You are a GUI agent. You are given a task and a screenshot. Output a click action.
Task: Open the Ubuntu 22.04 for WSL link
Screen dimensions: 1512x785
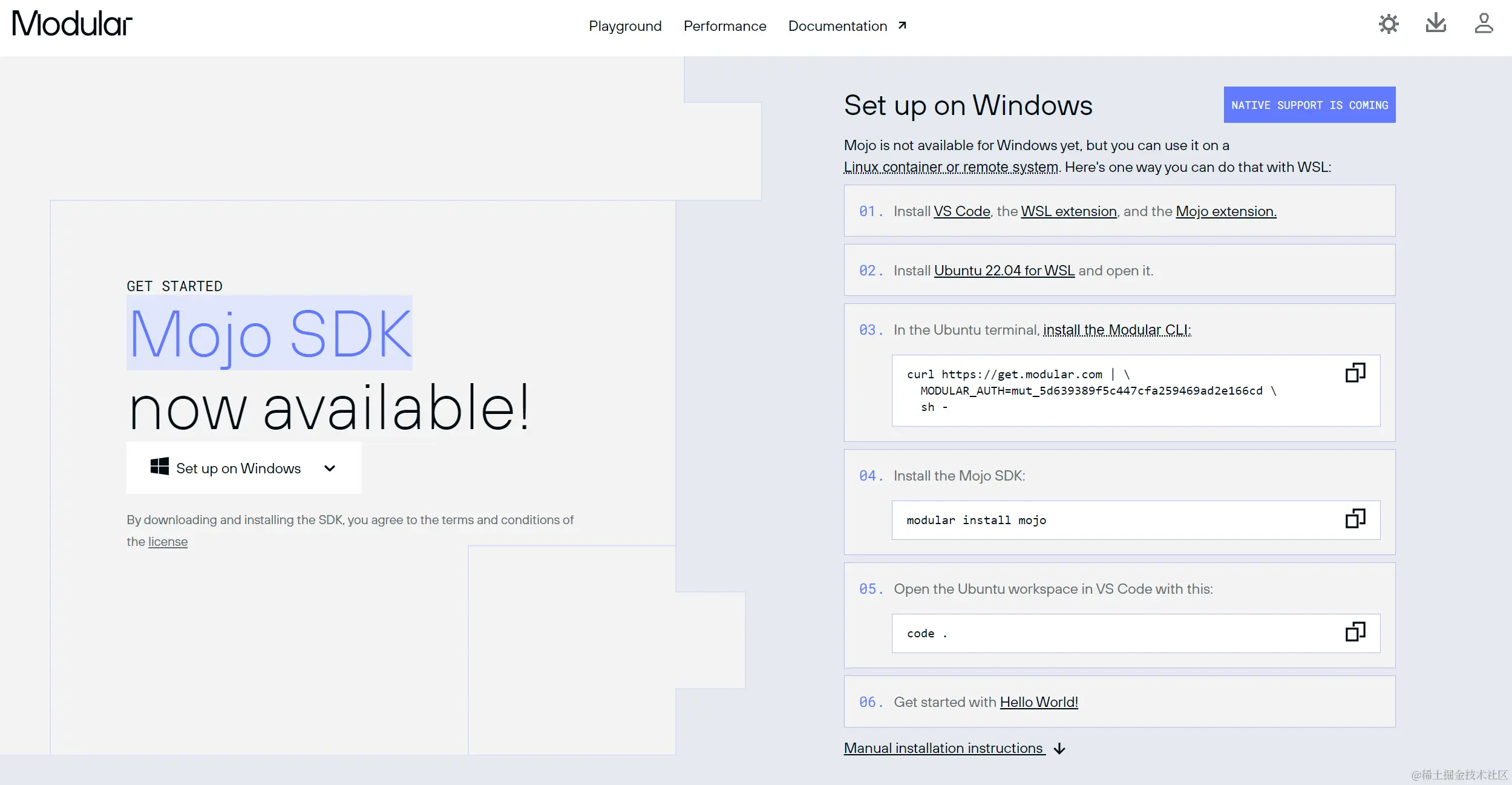coord(1004,271)
